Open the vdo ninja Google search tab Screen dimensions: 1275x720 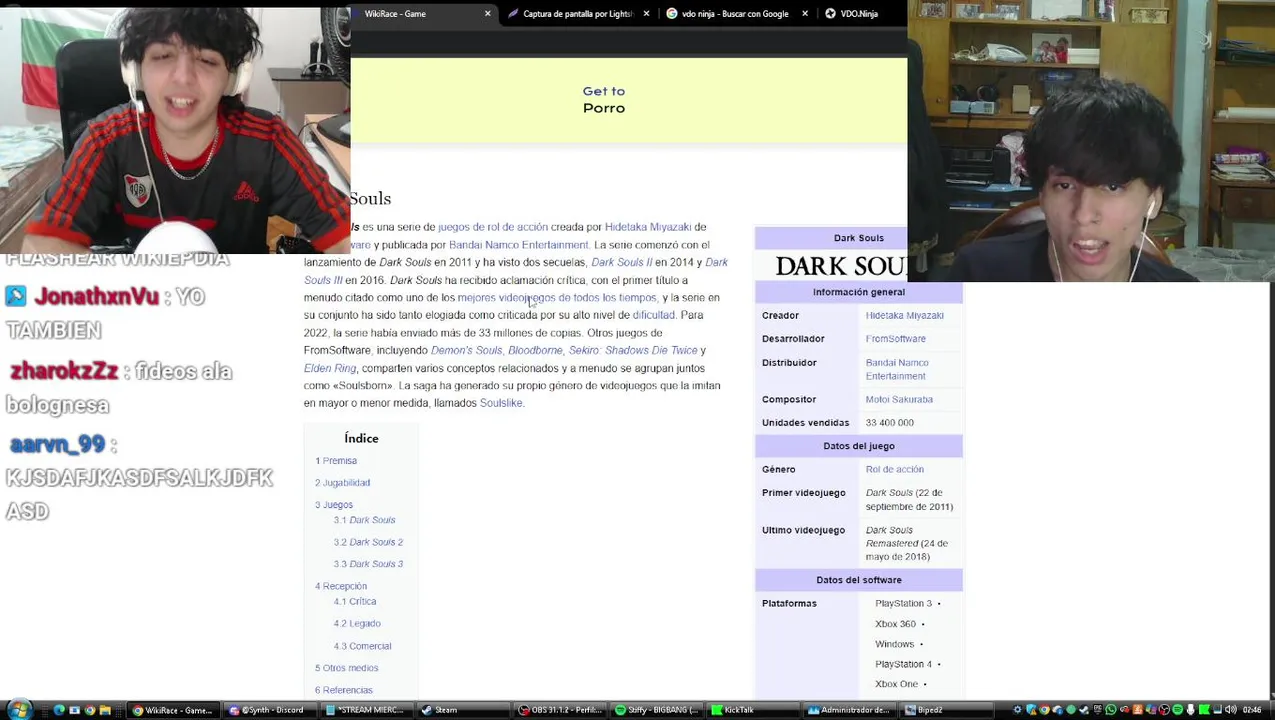click(735, 14)
